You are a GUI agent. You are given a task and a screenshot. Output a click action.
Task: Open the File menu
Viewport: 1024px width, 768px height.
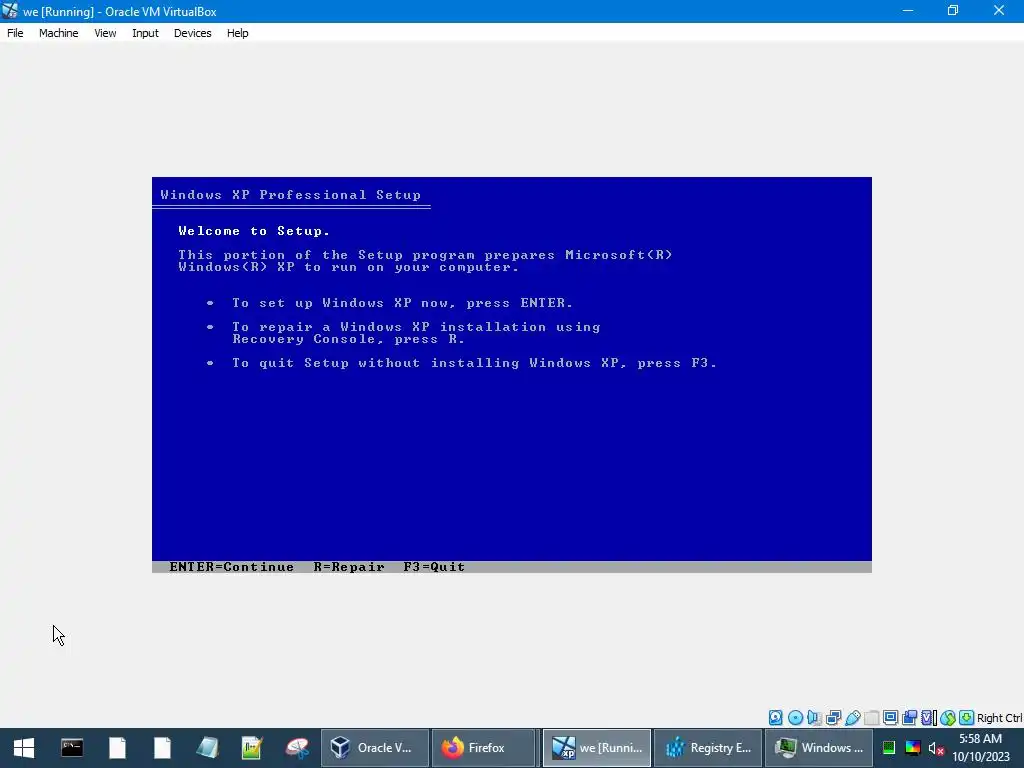pos(15,33)
